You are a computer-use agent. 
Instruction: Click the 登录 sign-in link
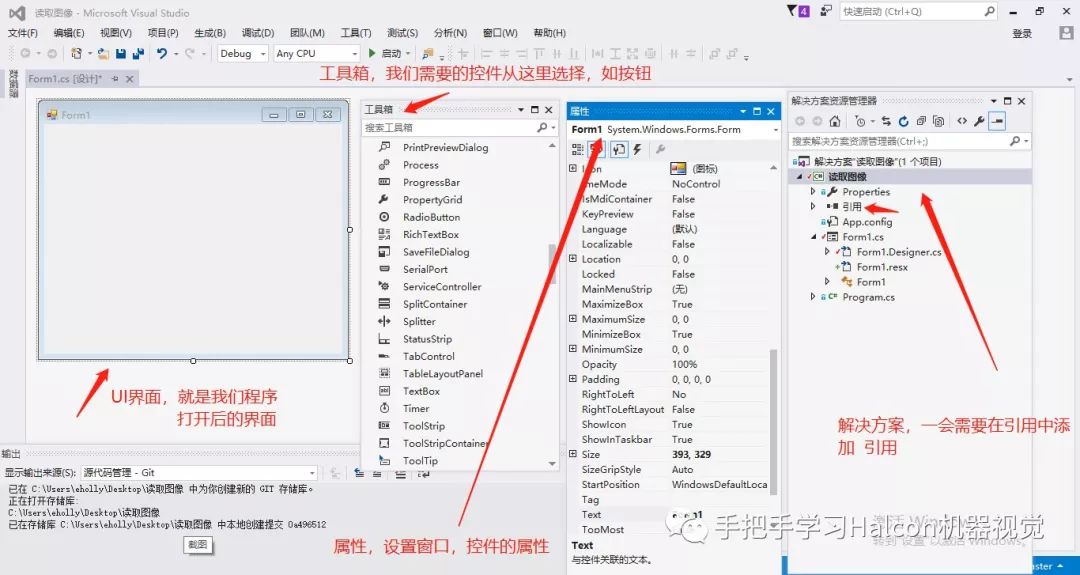(1022, 34)
